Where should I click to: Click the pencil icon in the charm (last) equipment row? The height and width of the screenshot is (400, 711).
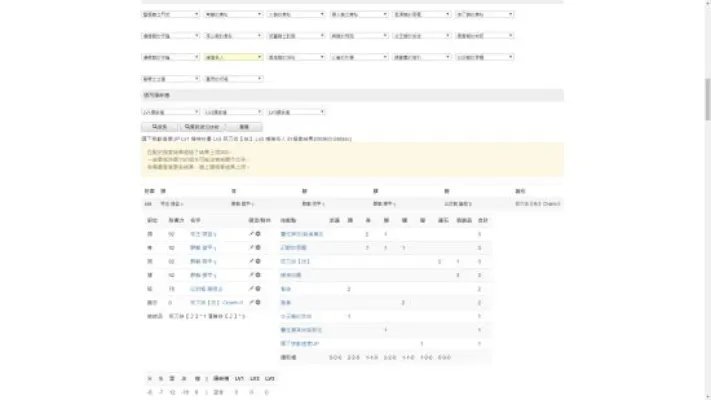point(251,301)
